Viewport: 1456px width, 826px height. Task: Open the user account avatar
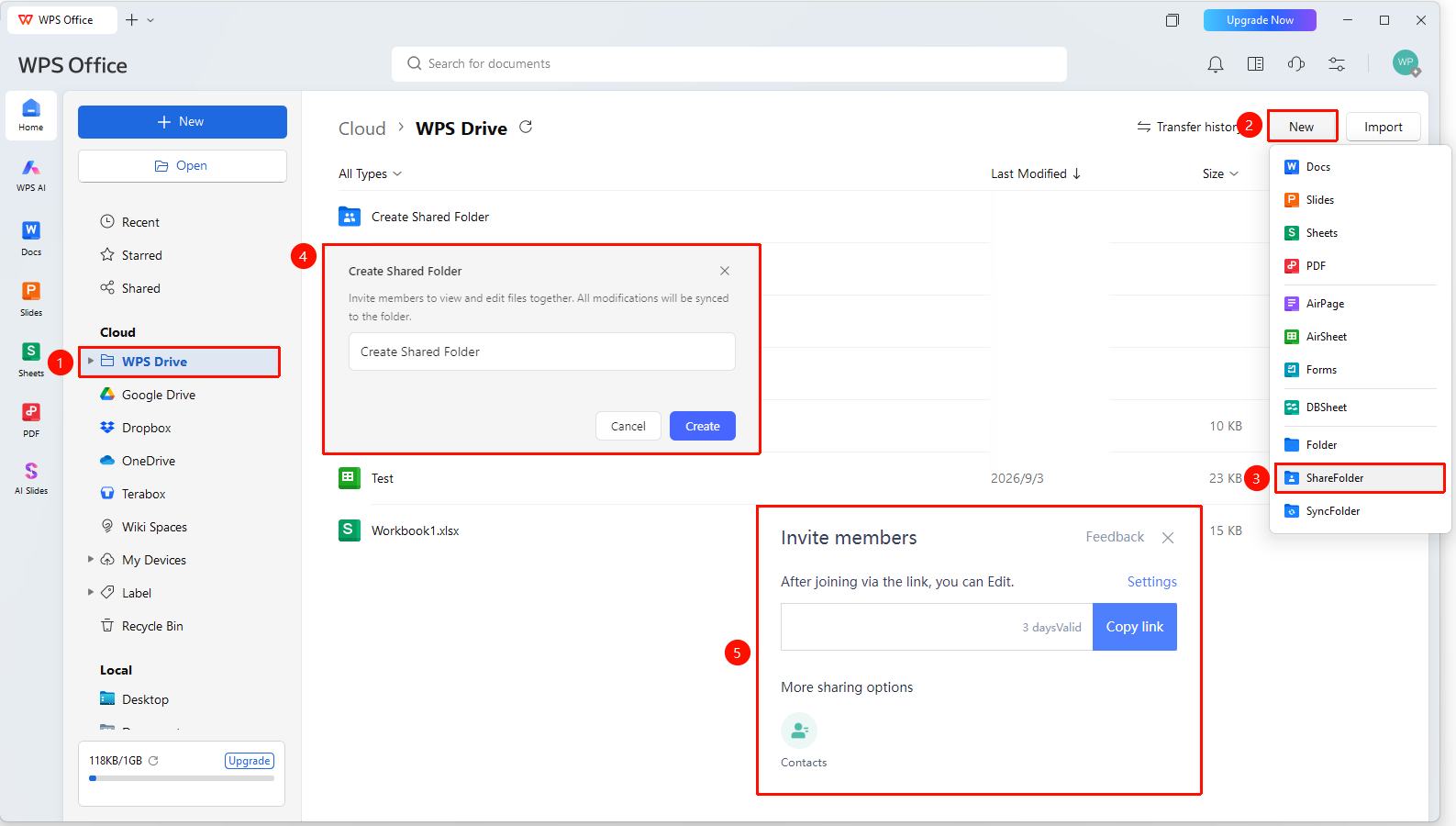click(x=1406, y=63)
